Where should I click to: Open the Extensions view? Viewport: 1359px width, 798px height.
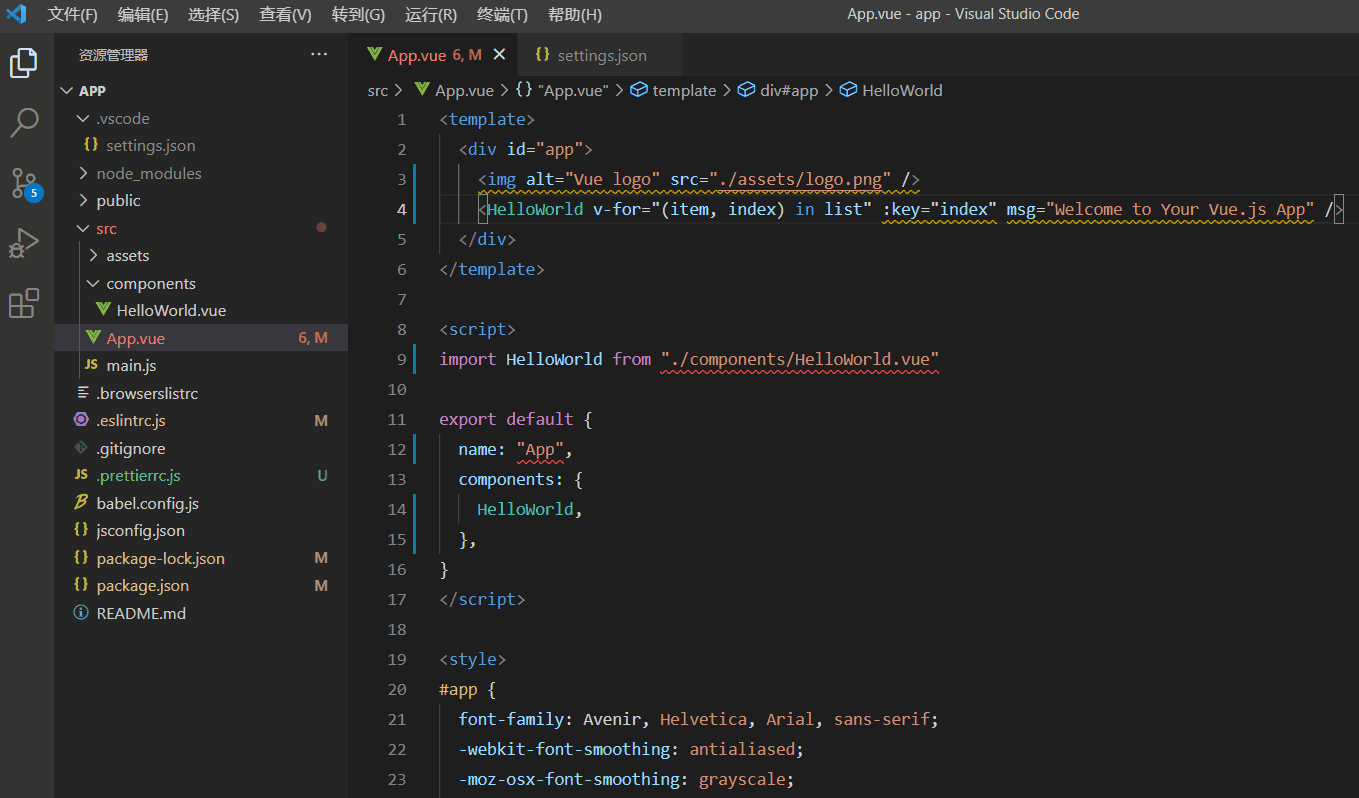click(24, 303)
